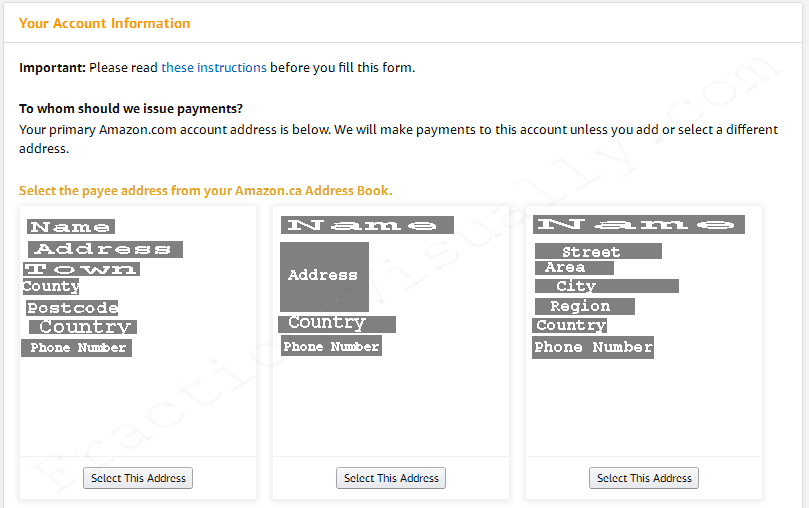This screenshot has height=508, width=809.
Task: Select This Address for first card
Action: [138, 478]
